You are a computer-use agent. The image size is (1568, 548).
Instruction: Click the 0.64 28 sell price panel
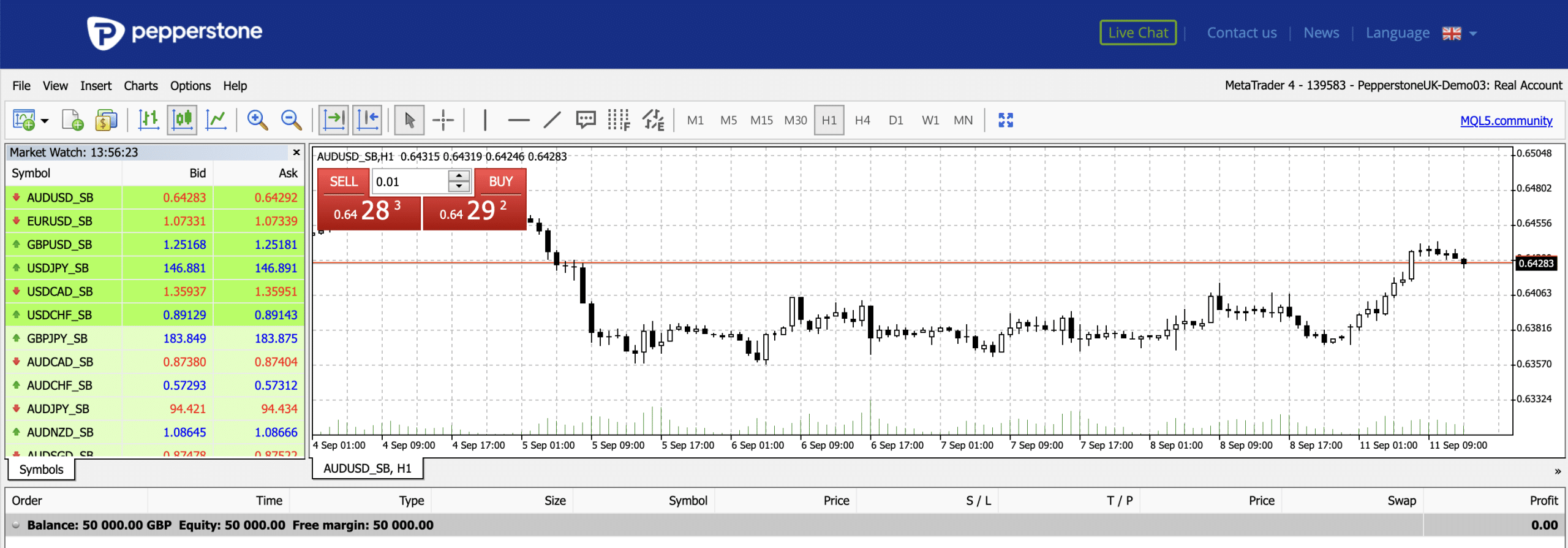pyautogui.click(x=369, y=212)
